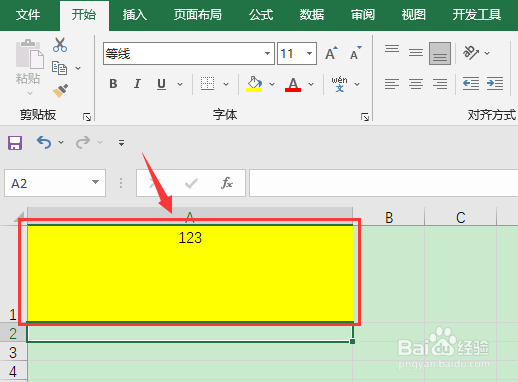Select middle align icon
Screen dimensions: 518x382
(x=416, y=53)
